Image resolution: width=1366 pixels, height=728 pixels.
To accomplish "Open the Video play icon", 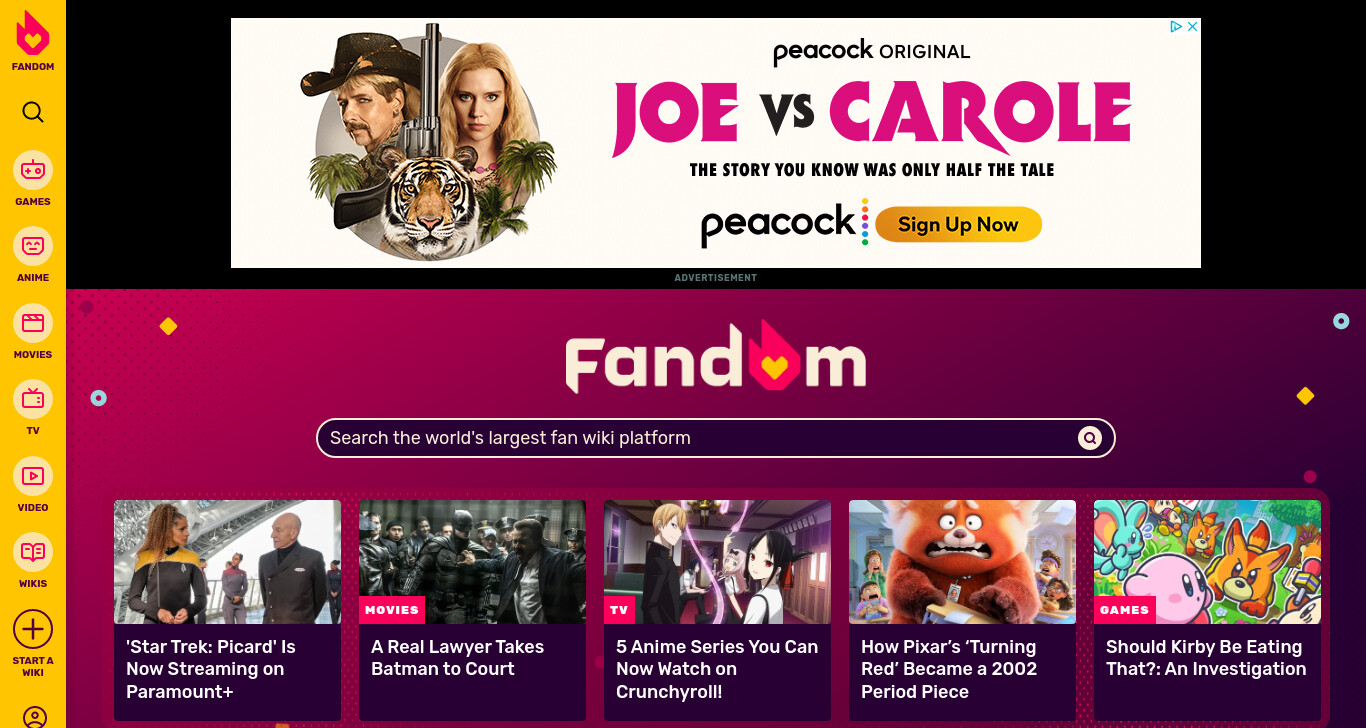I will pos(33,476).
